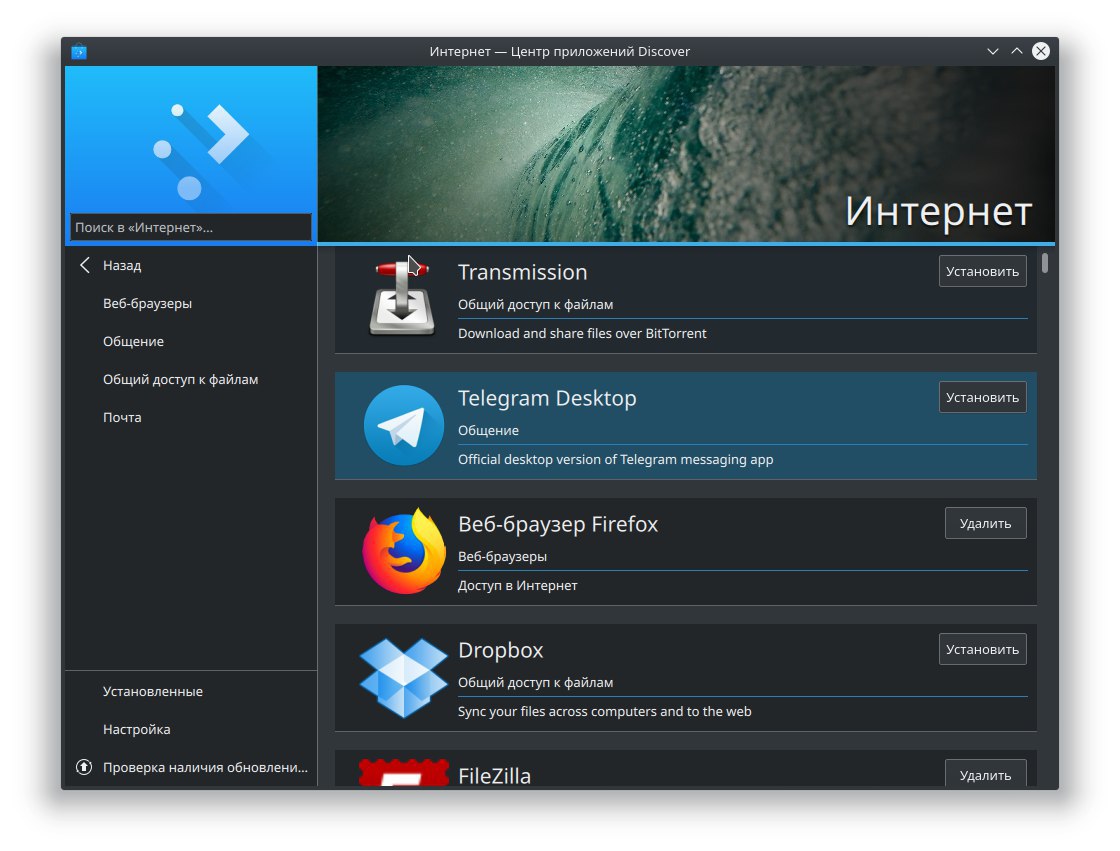This screenshot has height=851, width=1120.
Task: Open Transmission title
Action: pyautogui.click(x=522, y=272)
